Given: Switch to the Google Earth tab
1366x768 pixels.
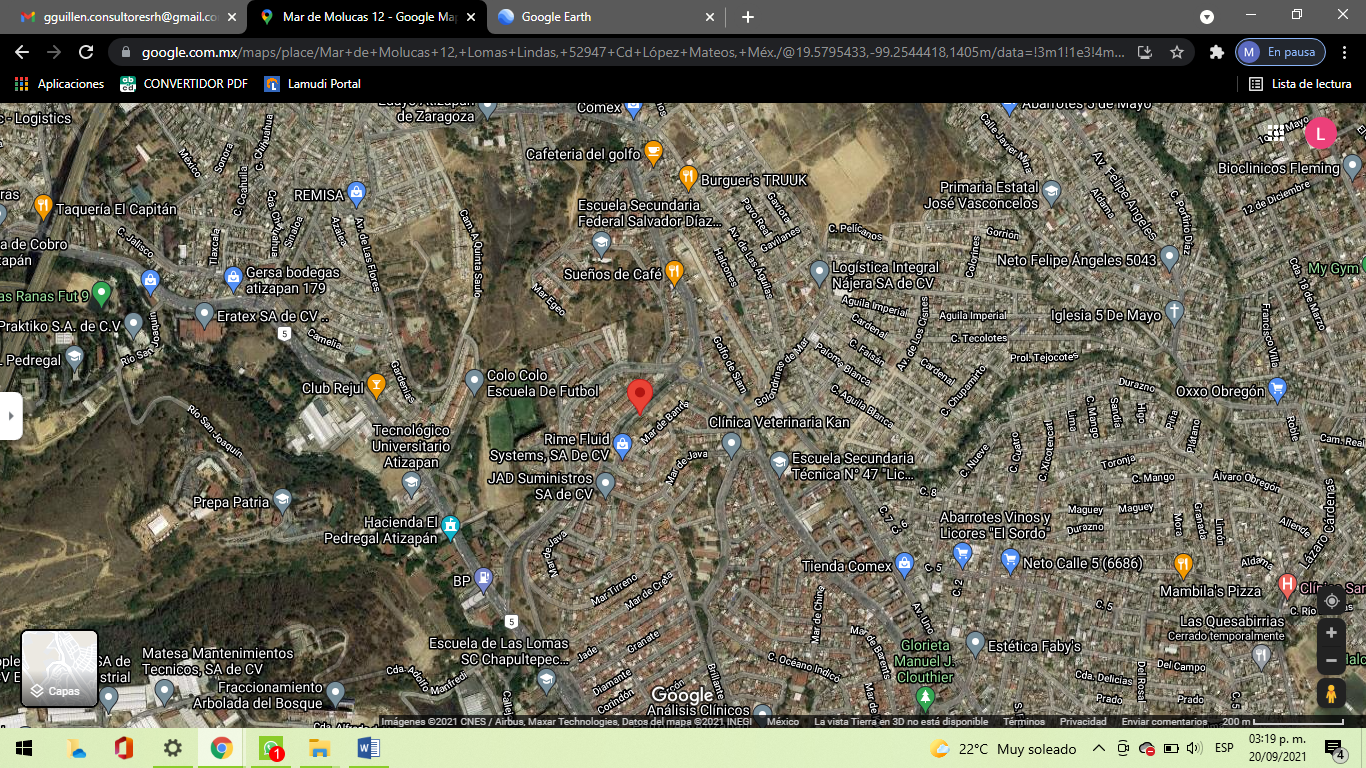Looking at the screenshot, I should tap(604, 17).
